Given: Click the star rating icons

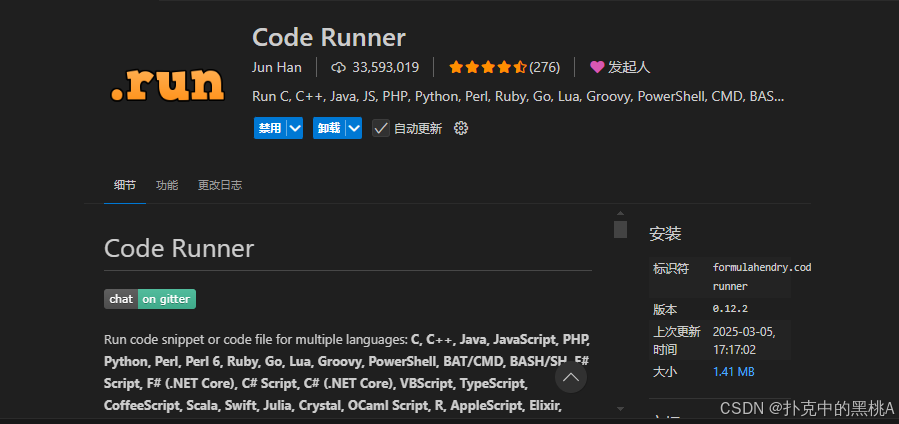Looking at the screenshot, I should [488, 67].
